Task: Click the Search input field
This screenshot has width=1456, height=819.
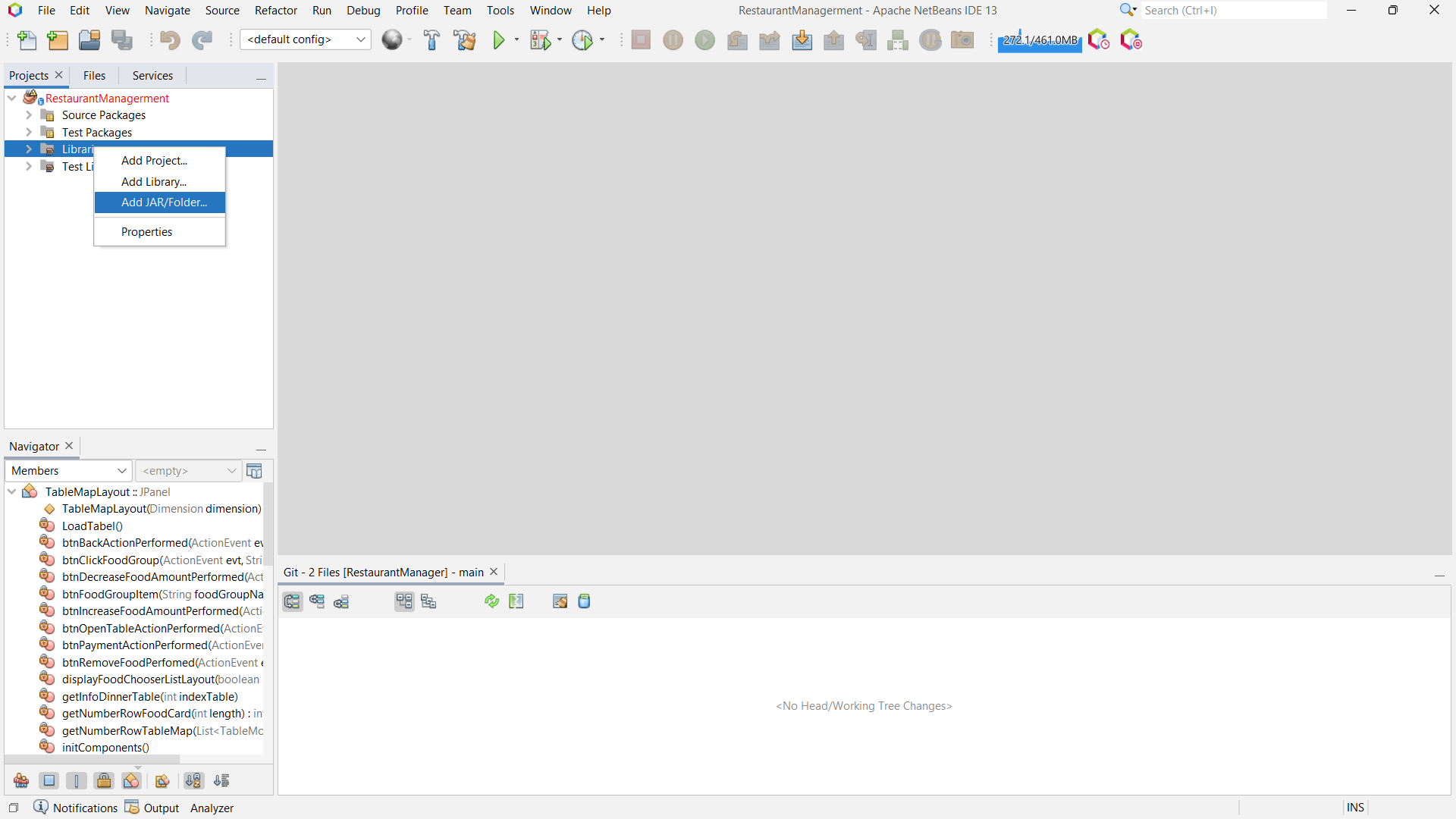Action: pyautogui.click(x=1234, y=11)
